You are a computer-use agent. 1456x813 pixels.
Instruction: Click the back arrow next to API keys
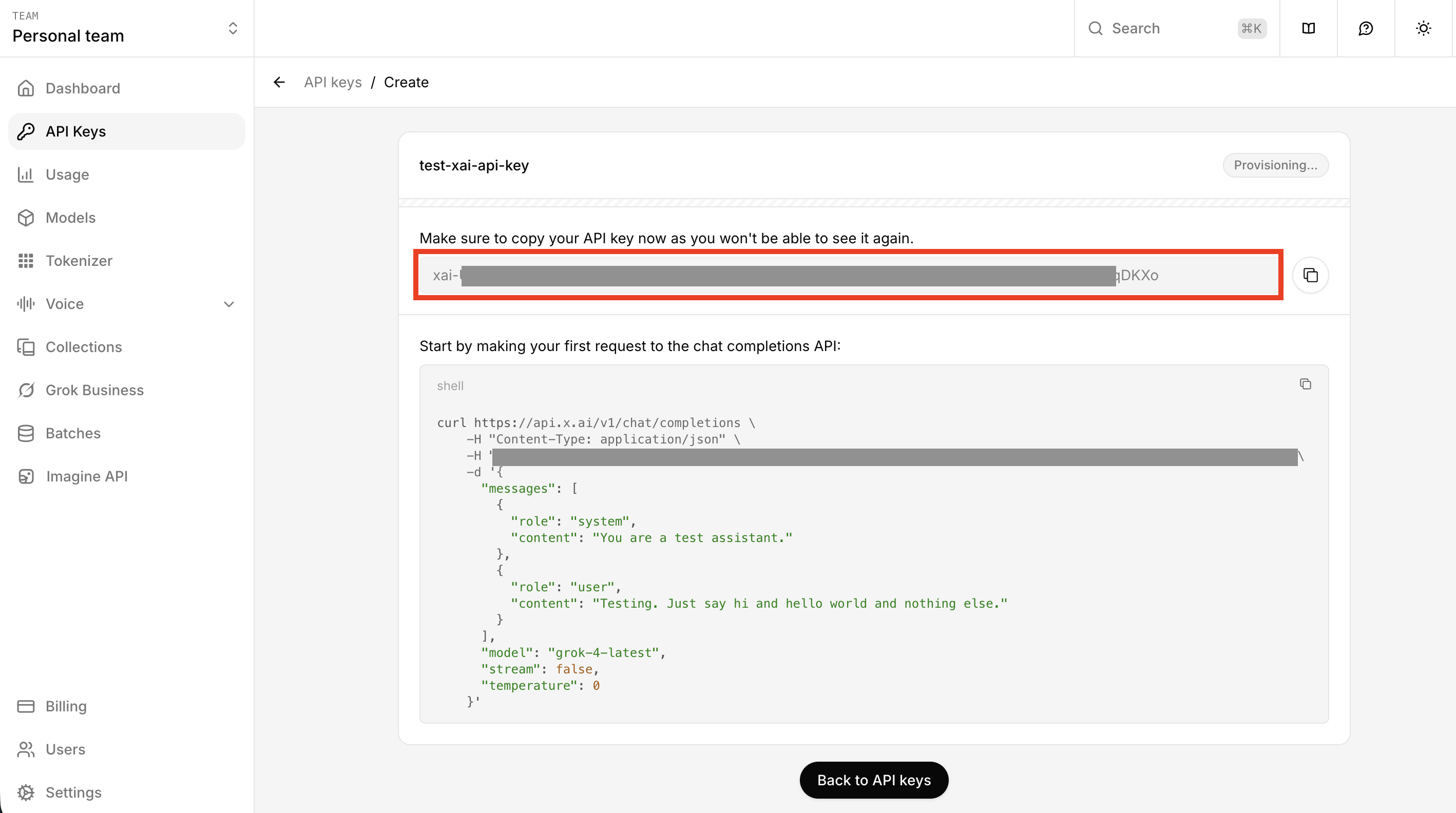279,83
